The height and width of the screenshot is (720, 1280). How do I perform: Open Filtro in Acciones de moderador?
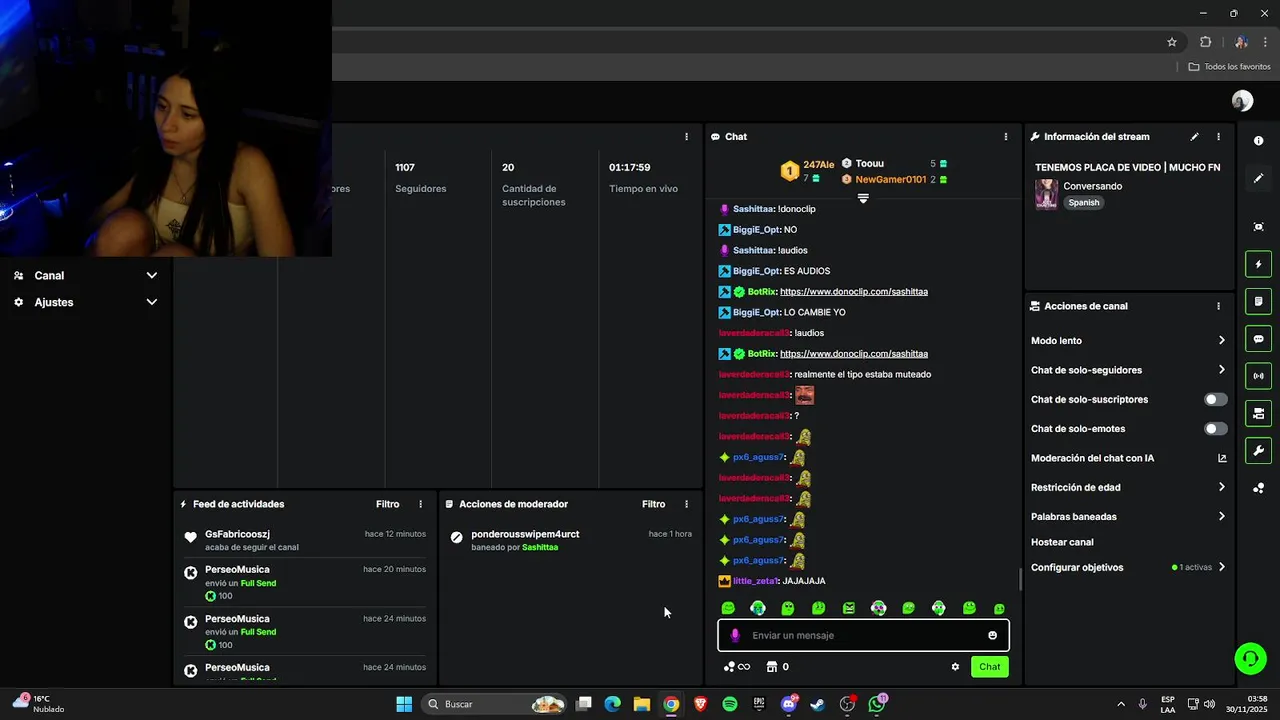653,504
